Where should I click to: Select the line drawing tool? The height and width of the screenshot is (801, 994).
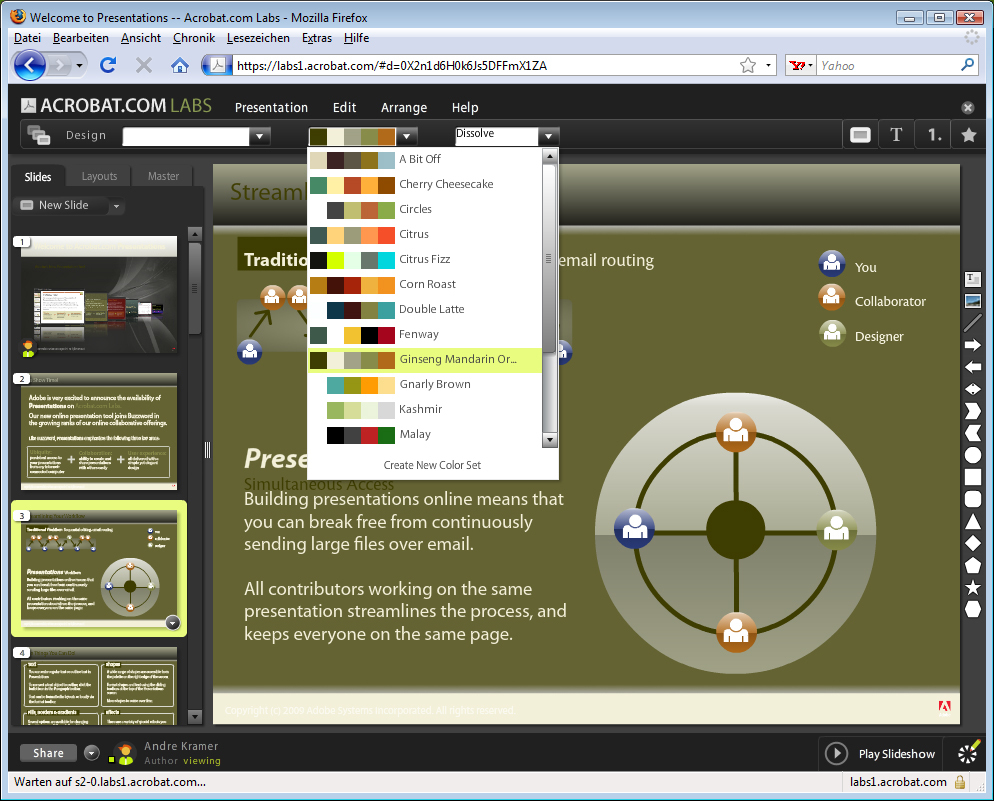pos(972,323)
